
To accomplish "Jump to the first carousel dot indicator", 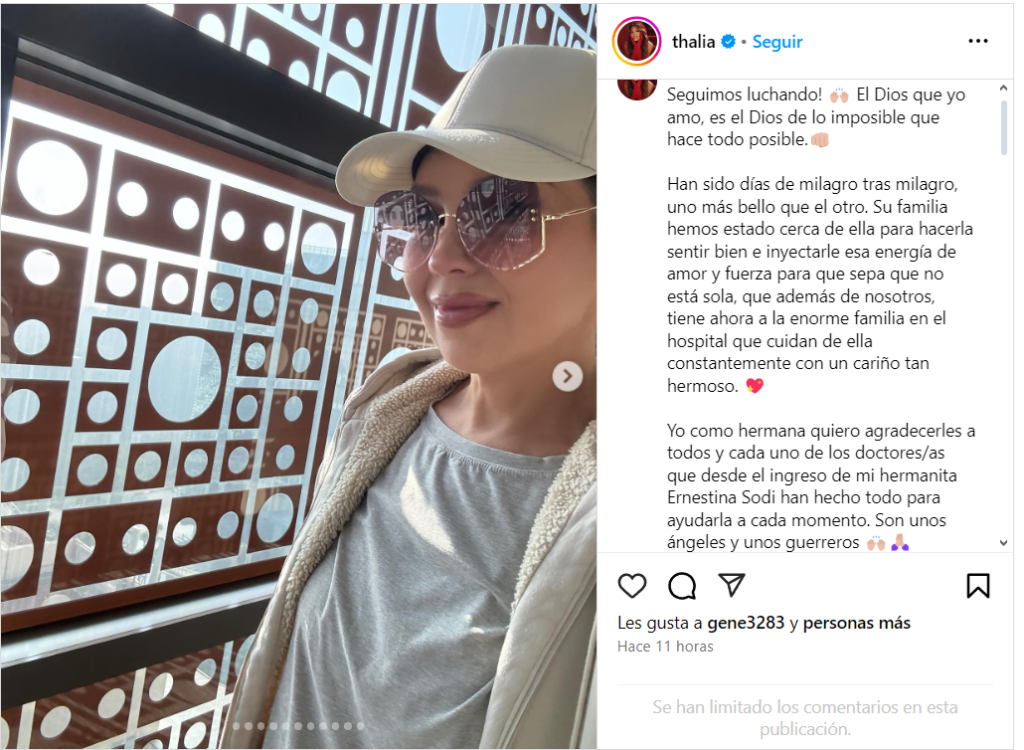I will pyautogui.click(x=237, y=726).
